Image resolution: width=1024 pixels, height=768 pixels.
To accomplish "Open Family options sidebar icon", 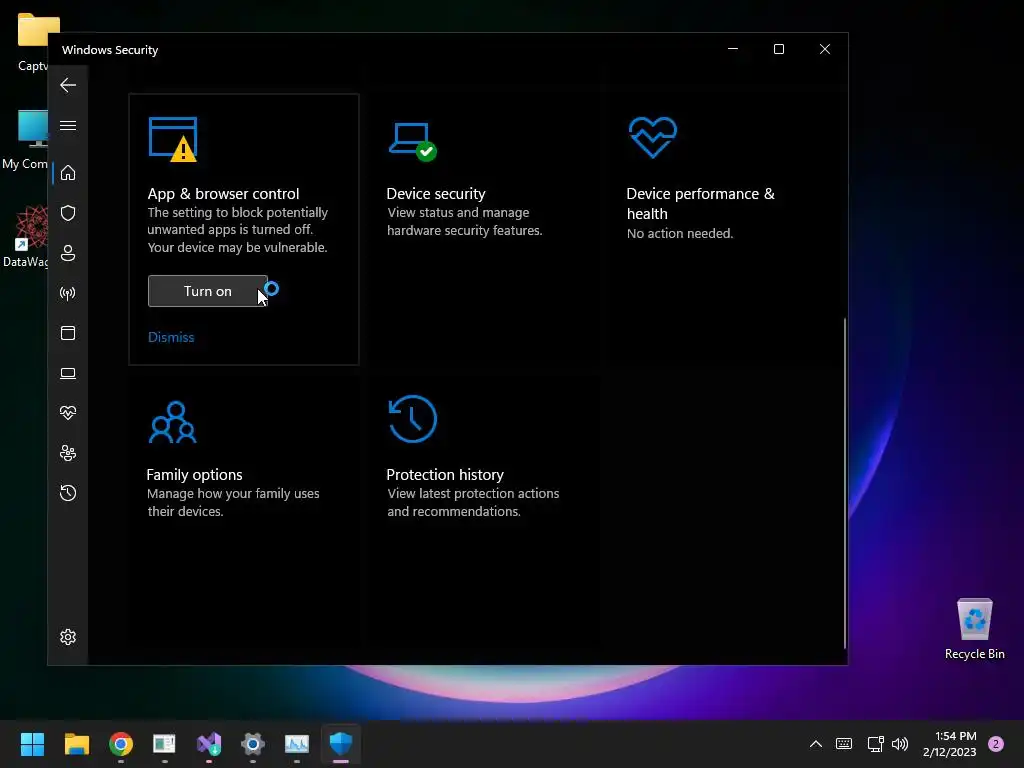I will 68,453.
